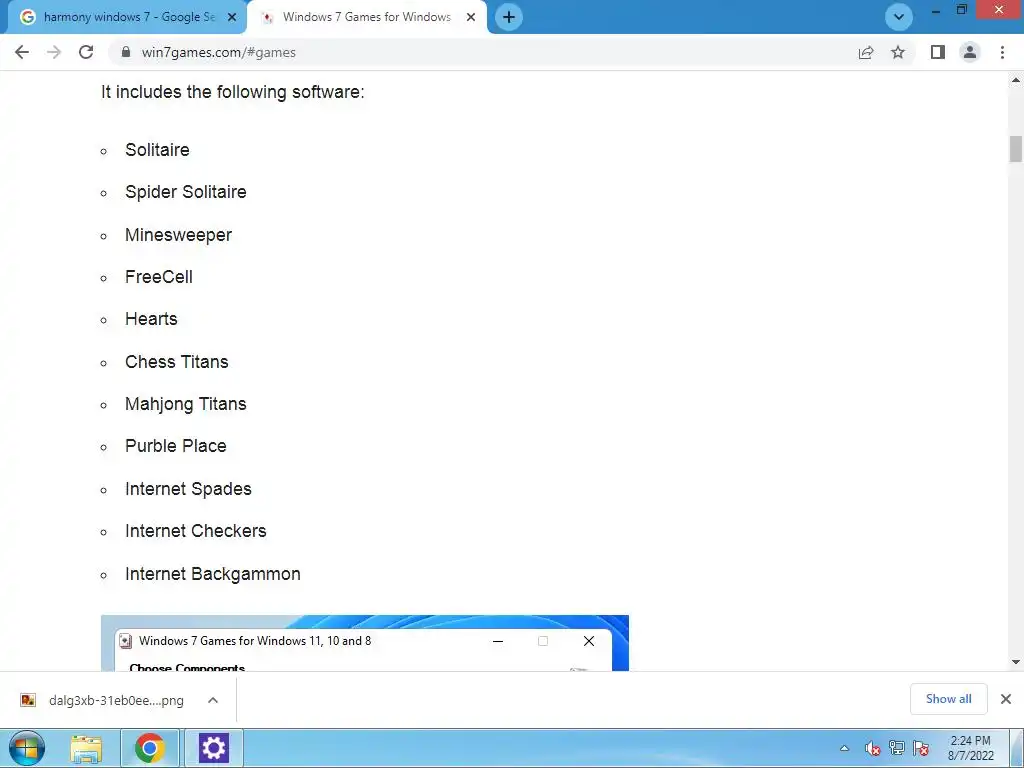Click the address bar URL win7games.com/#games
1024x768 pixels.
click(219, 52)
